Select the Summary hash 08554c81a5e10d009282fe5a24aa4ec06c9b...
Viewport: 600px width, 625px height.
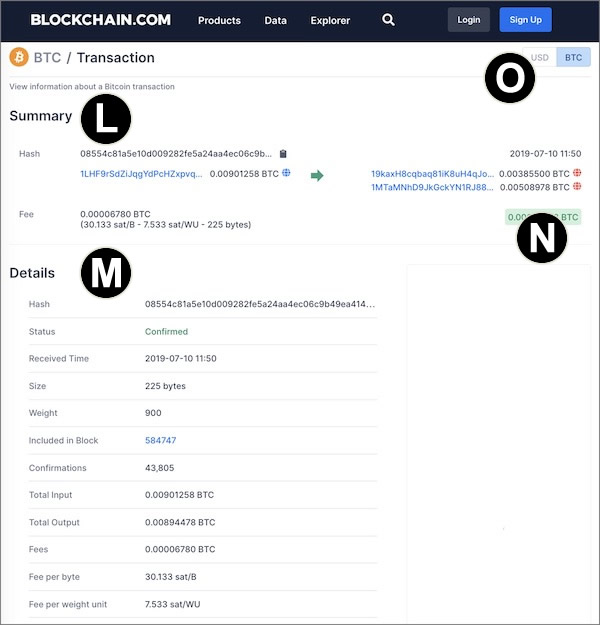click(176, 154)
